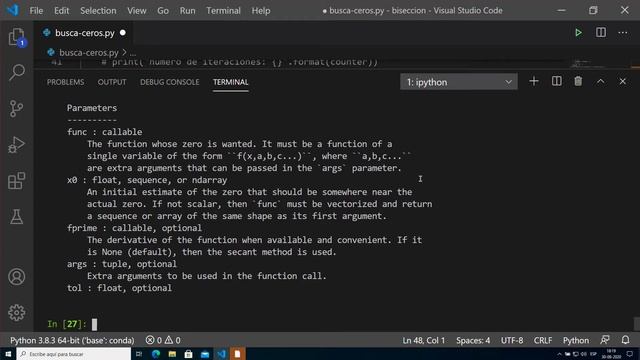
Task: Maximize the panel with up chevron
Action: [x=600, y=81]
